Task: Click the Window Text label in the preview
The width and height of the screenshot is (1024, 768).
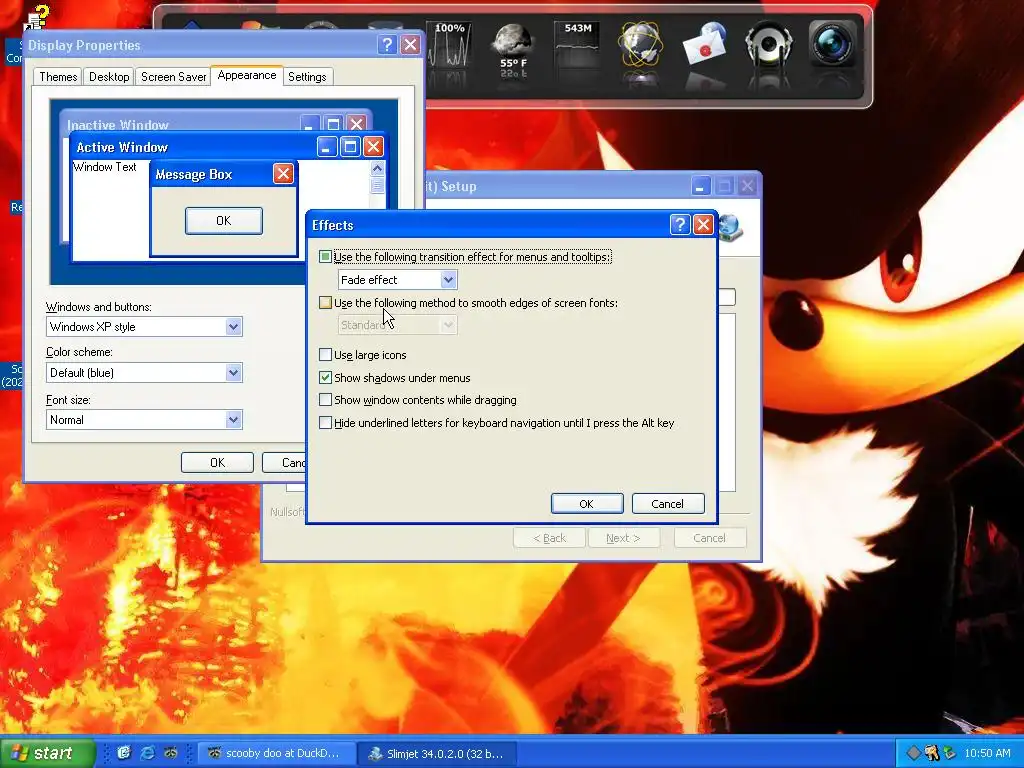Action: [x=104, y=167]
